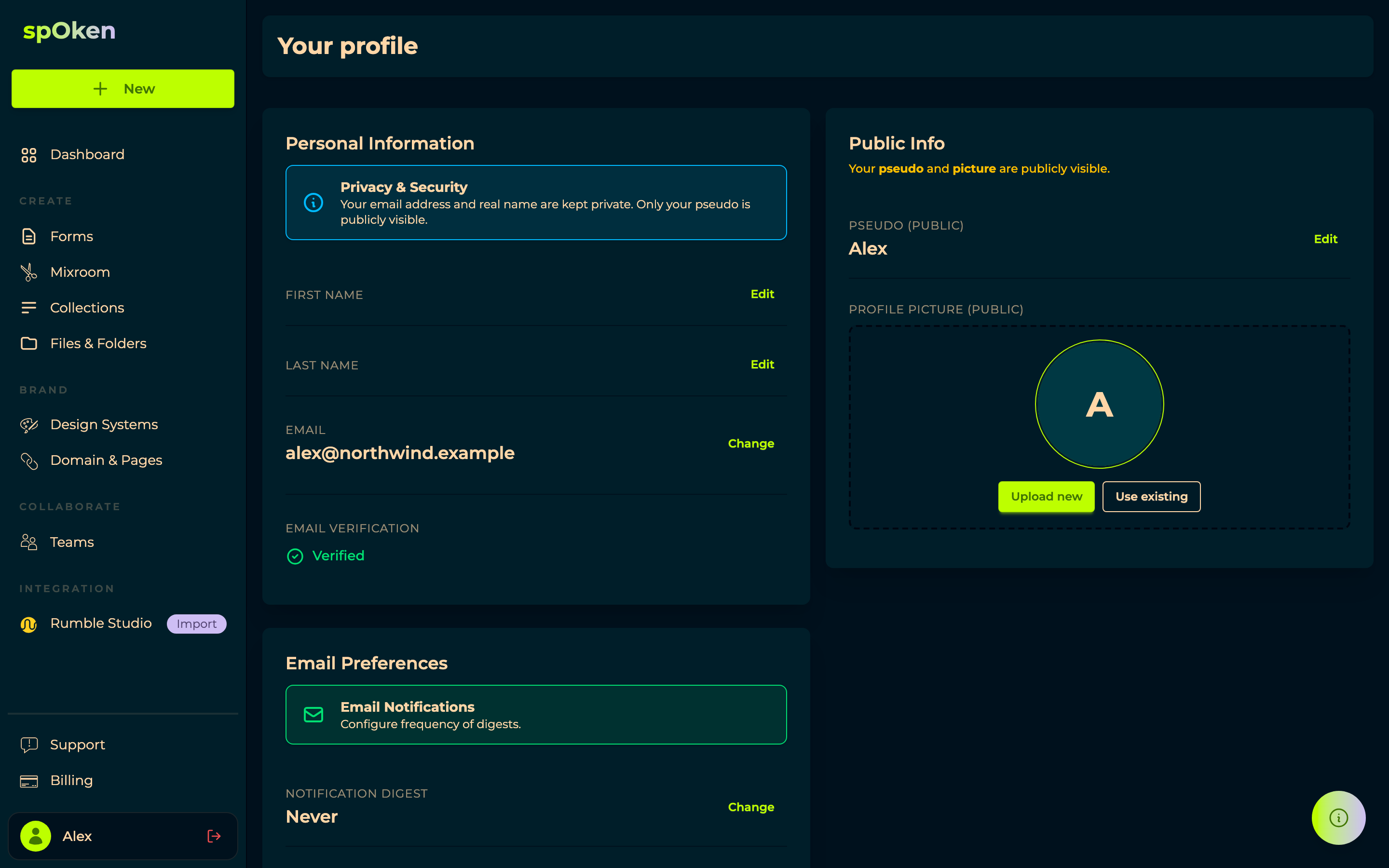This screenshot has height=868, width=1389.
Task: Open the Support page
Action: (123, 745)
